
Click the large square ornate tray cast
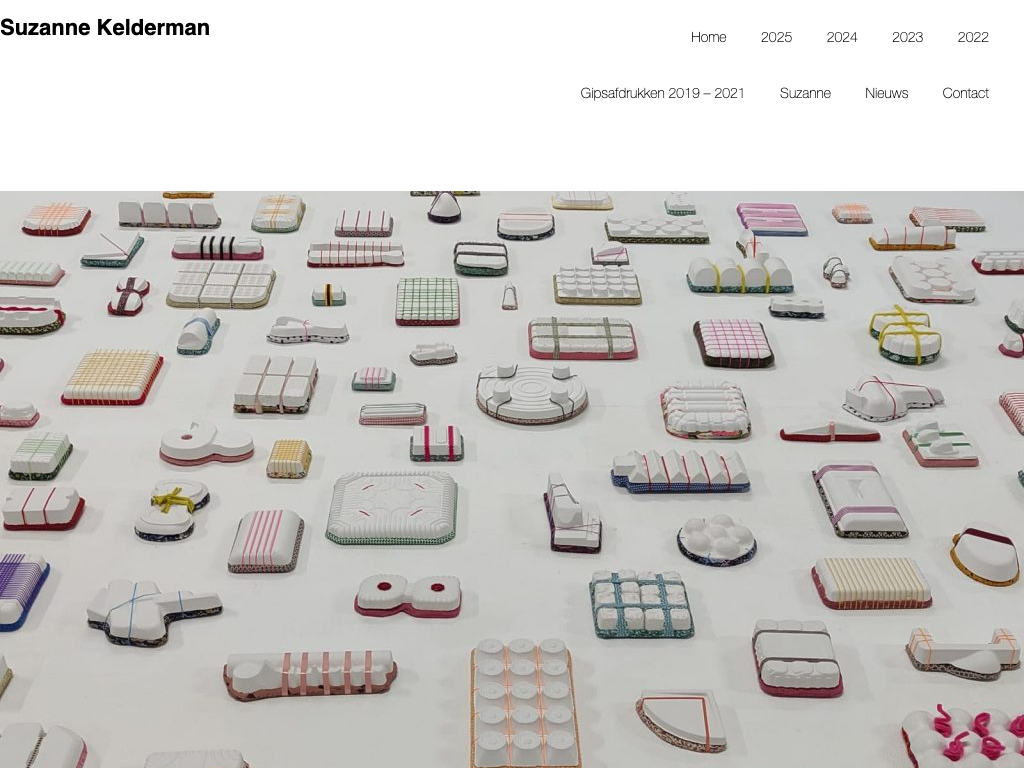point(392,508)
